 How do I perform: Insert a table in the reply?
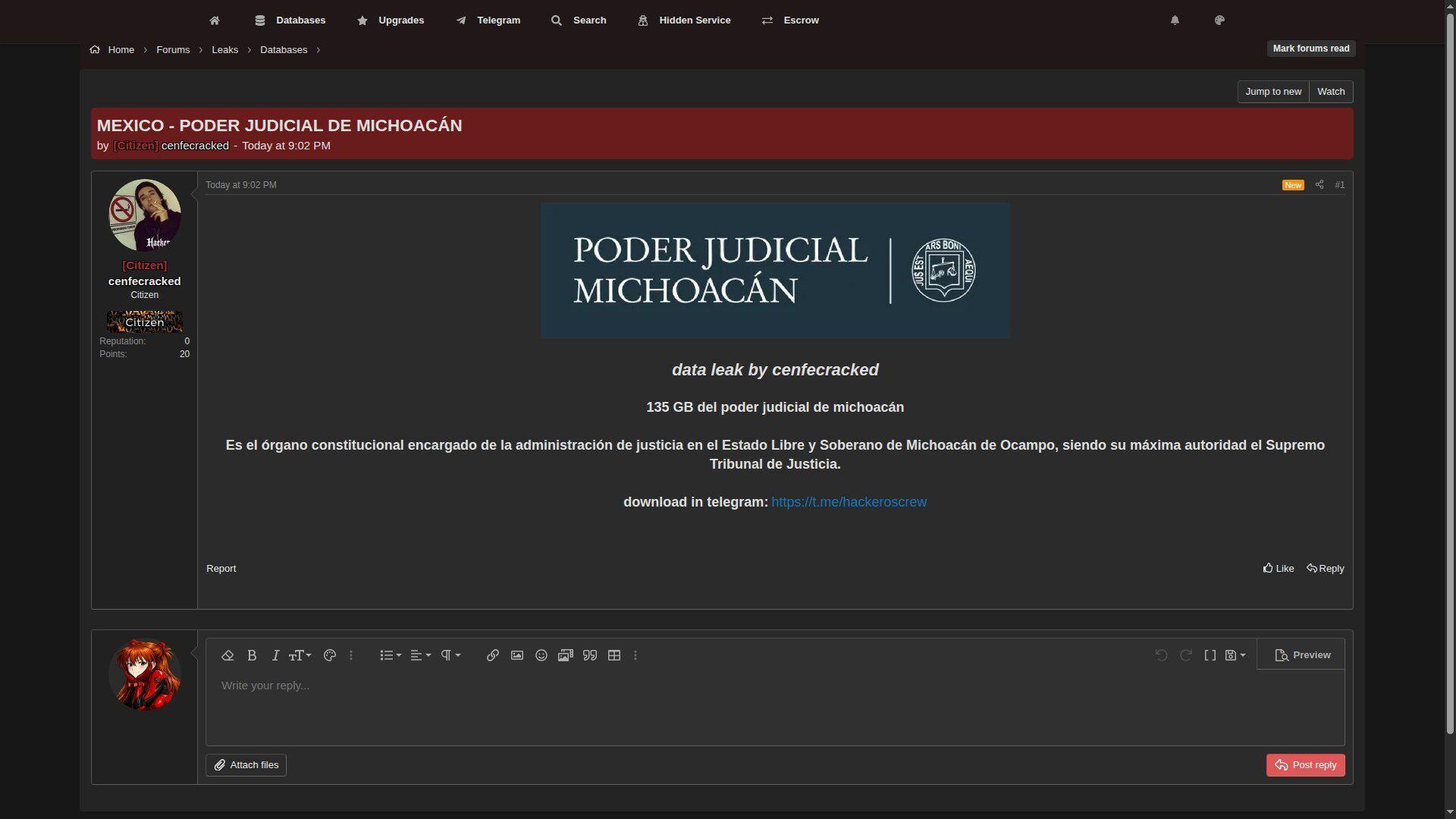614,655
